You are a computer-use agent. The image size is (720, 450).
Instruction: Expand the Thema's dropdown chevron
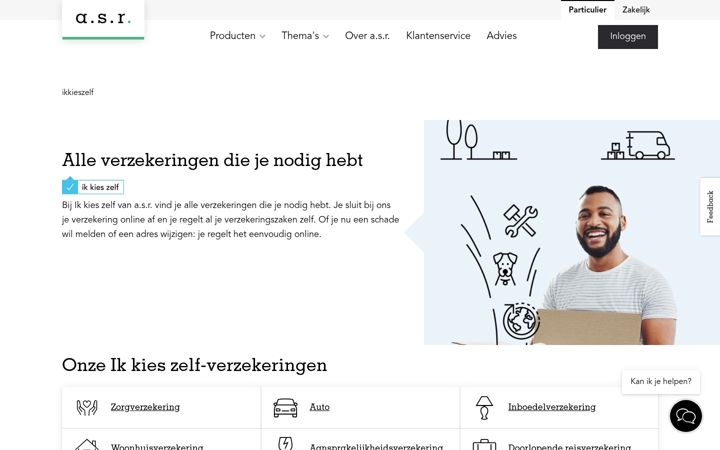pyautogui.click(x=326, y=36)
